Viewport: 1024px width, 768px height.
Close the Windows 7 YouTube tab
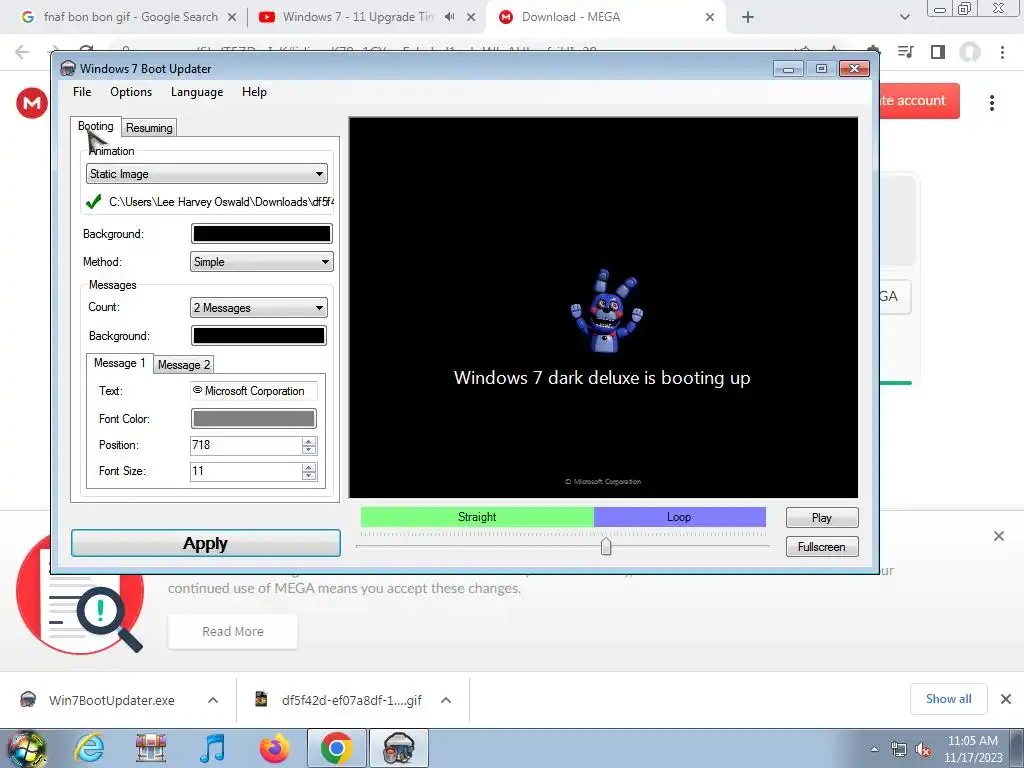pos(471,18)
